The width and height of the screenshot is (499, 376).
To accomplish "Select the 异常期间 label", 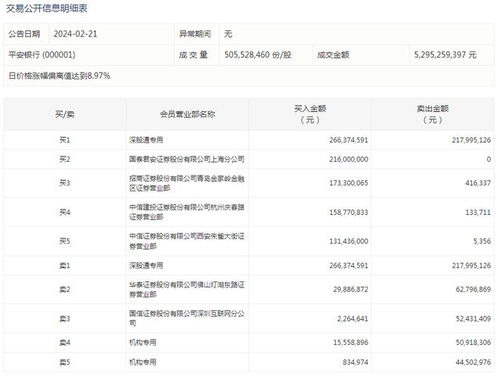I will click(x=195, y=34).
